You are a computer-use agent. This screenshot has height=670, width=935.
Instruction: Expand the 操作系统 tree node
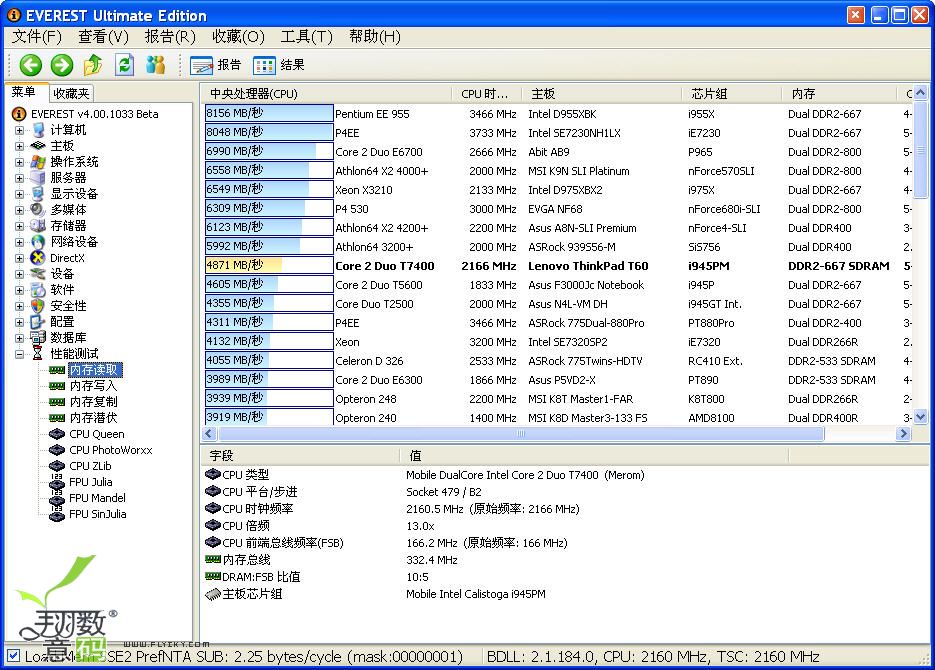(x=19, y=163)
